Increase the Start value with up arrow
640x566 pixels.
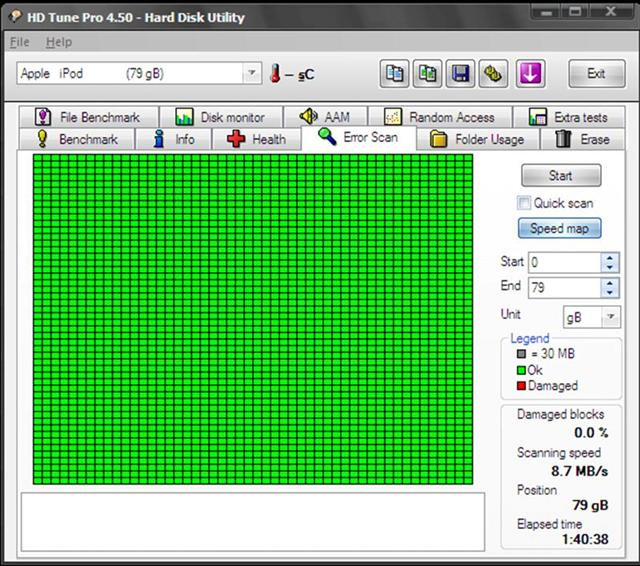(610, 257)
